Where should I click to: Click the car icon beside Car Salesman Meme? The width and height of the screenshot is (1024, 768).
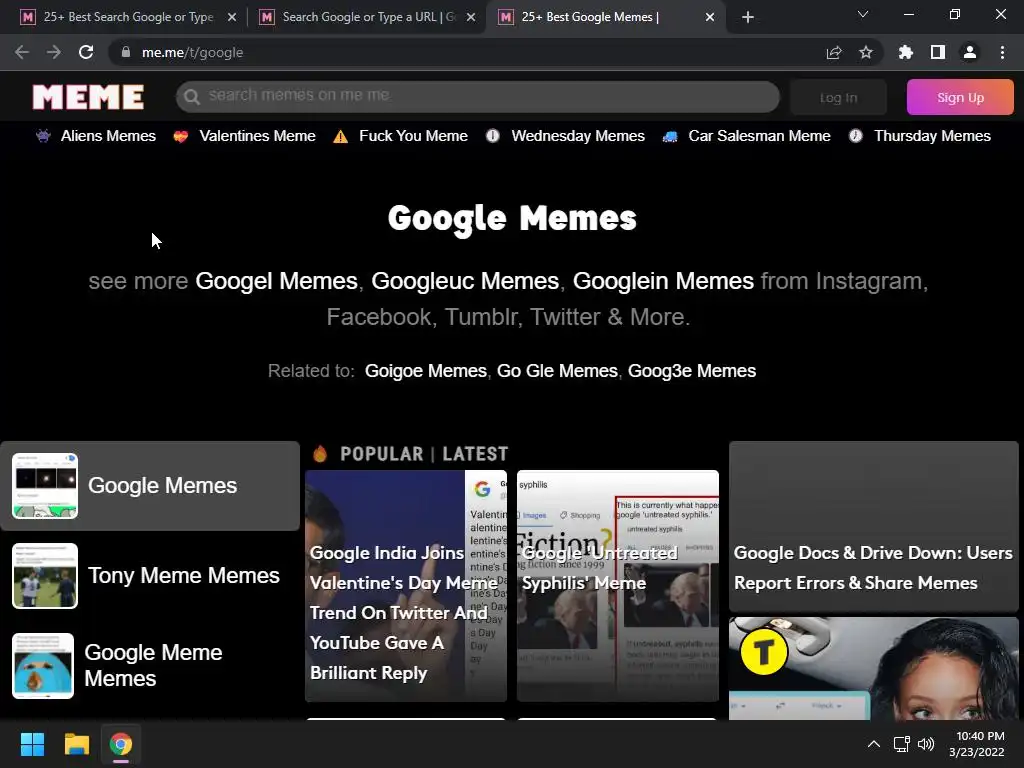(x=670, y=136)
